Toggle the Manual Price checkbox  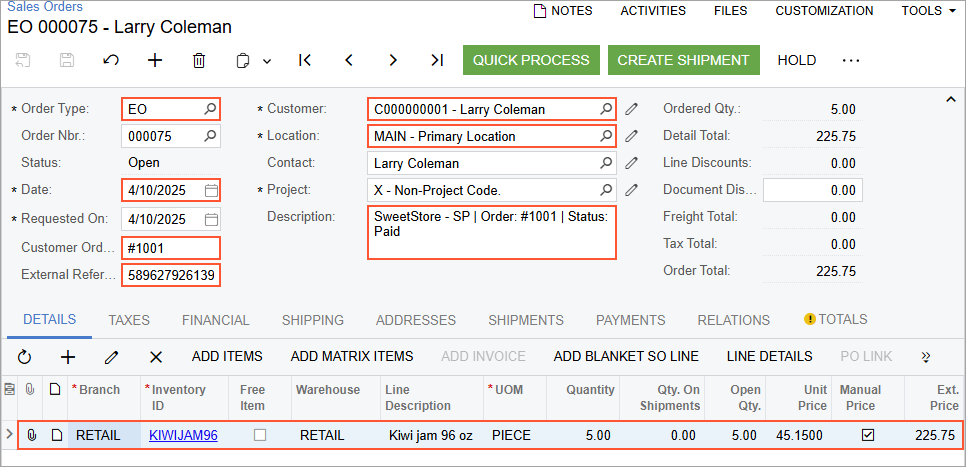click(x=868, y=435)
